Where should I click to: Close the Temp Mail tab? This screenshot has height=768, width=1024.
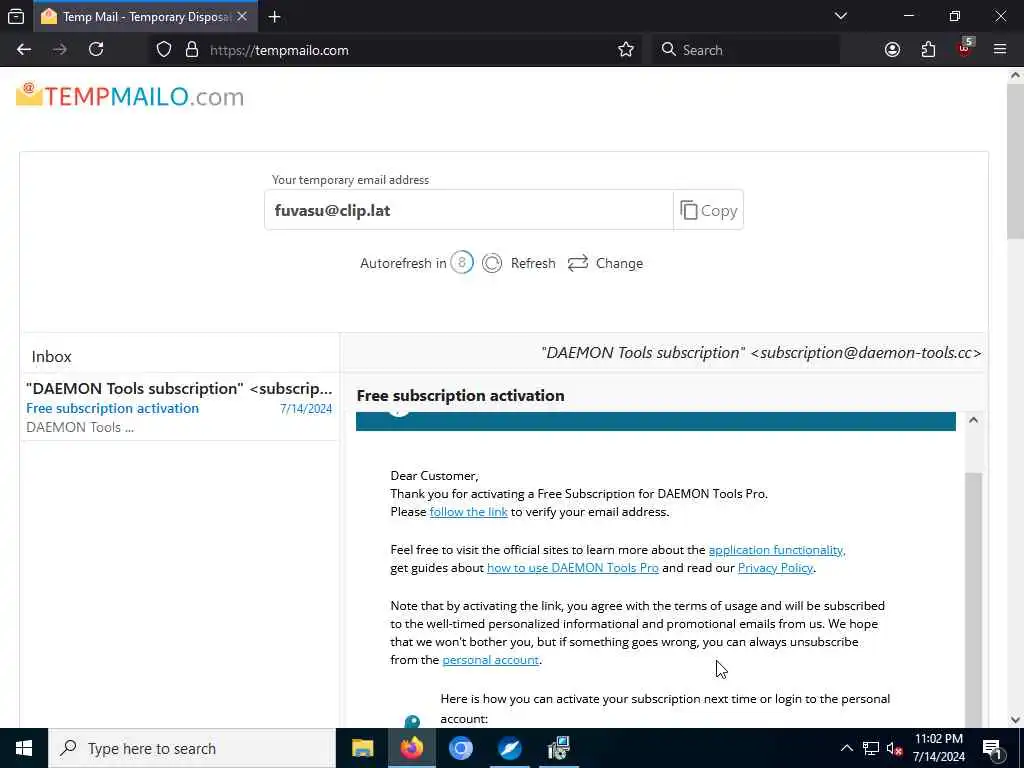(242, 16)
